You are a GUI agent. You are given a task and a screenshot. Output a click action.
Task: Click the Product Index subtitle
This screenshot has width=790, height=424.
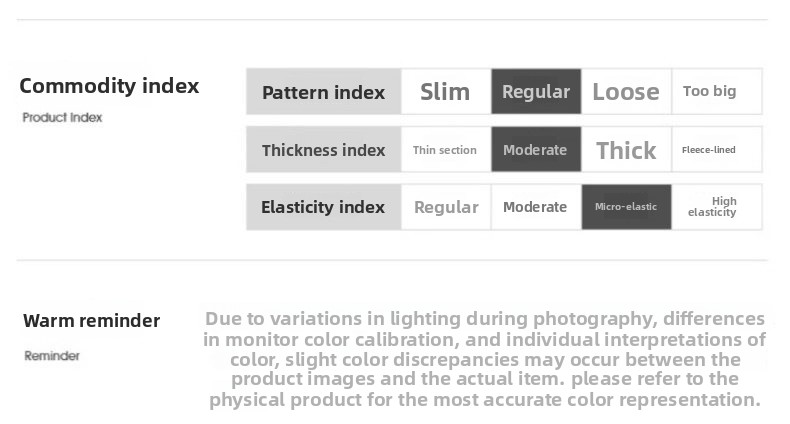click(62, 118)
